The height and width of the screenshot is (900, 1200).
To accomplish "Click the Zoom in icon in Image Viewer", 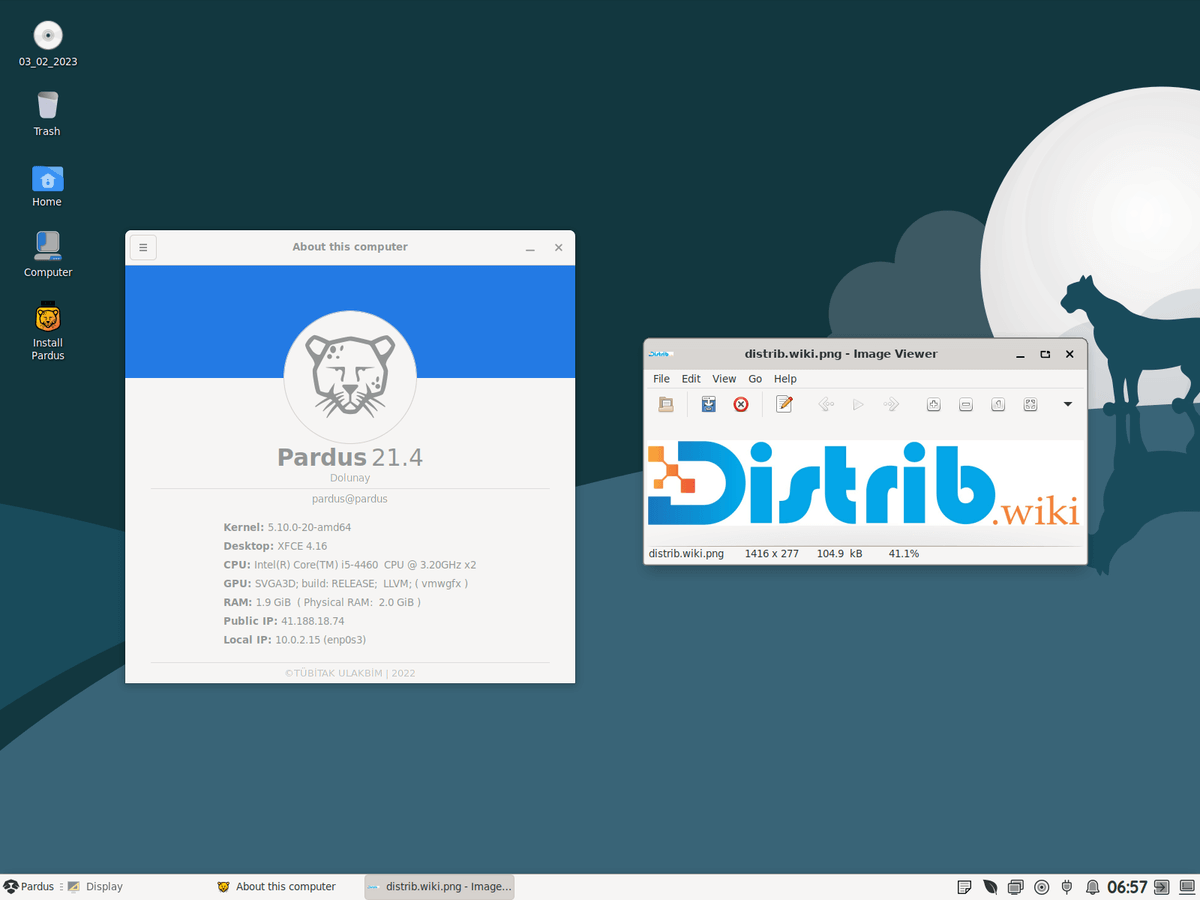I will click(933, 404).
